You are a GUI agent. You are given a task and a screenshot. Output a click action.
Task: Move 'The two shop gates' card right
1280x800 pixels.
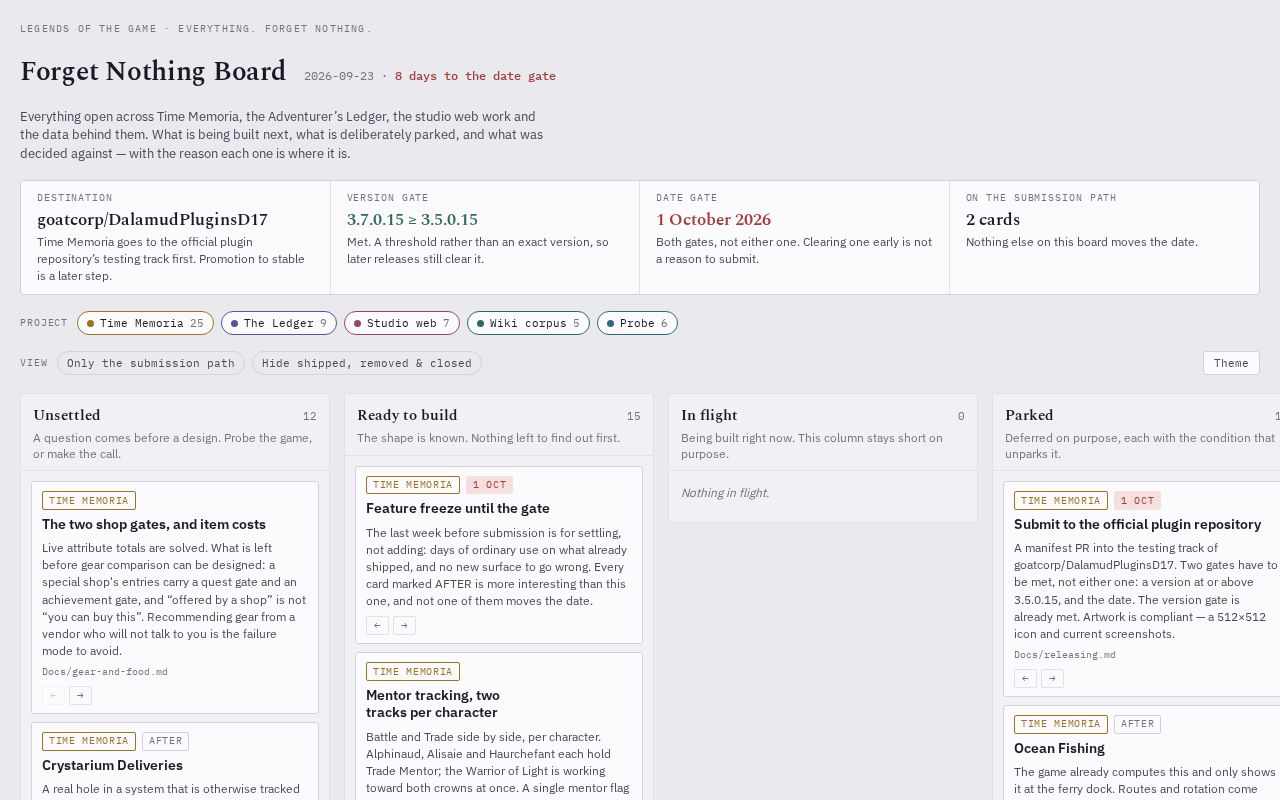point(80,695)
